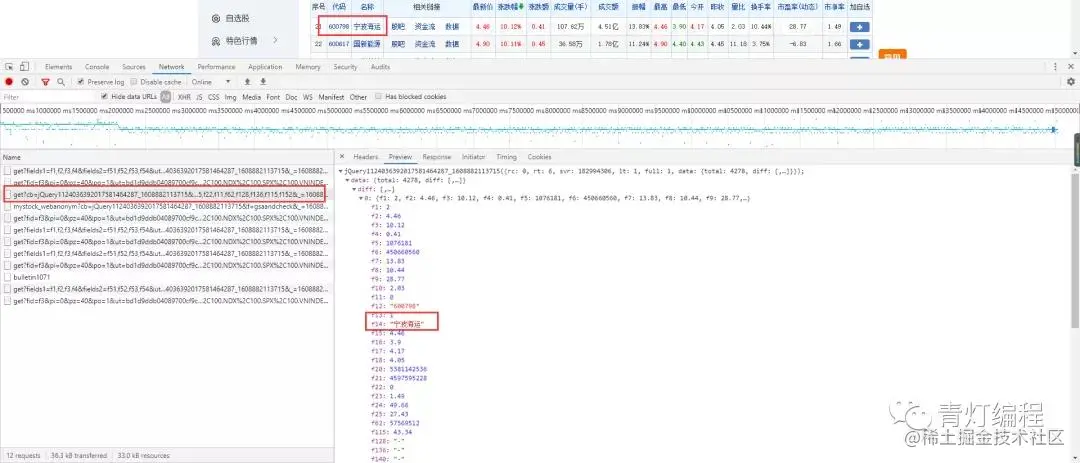Filter requests by Doc

tap(291, 97)
